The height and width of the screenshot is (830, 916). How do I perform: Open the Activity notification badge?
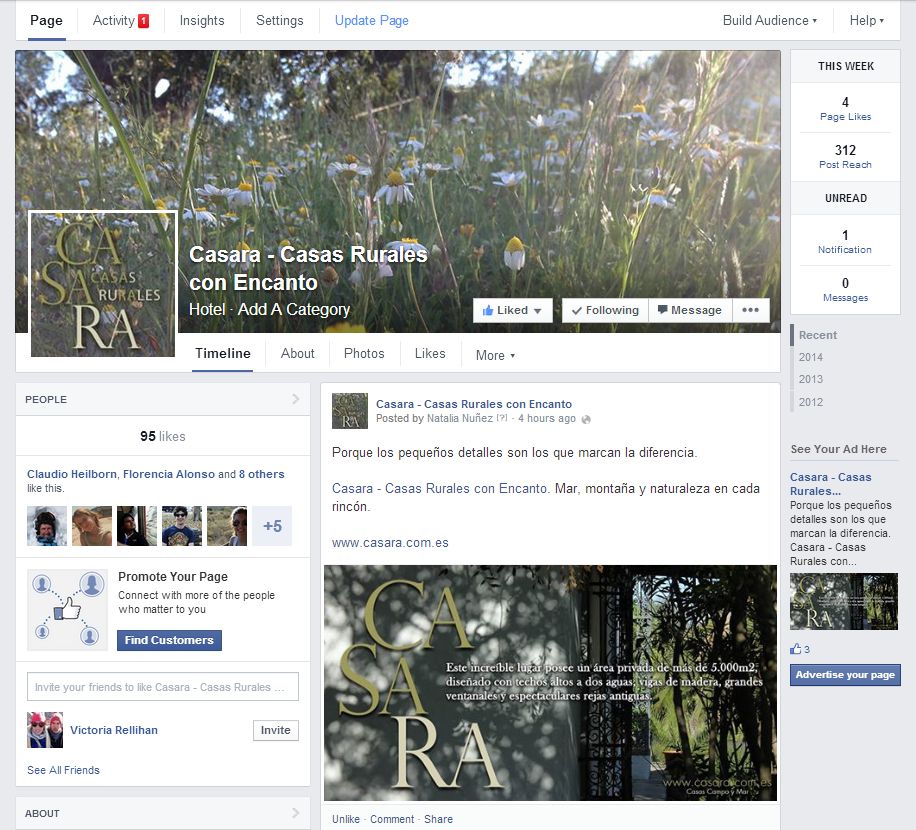coord(143,21)
